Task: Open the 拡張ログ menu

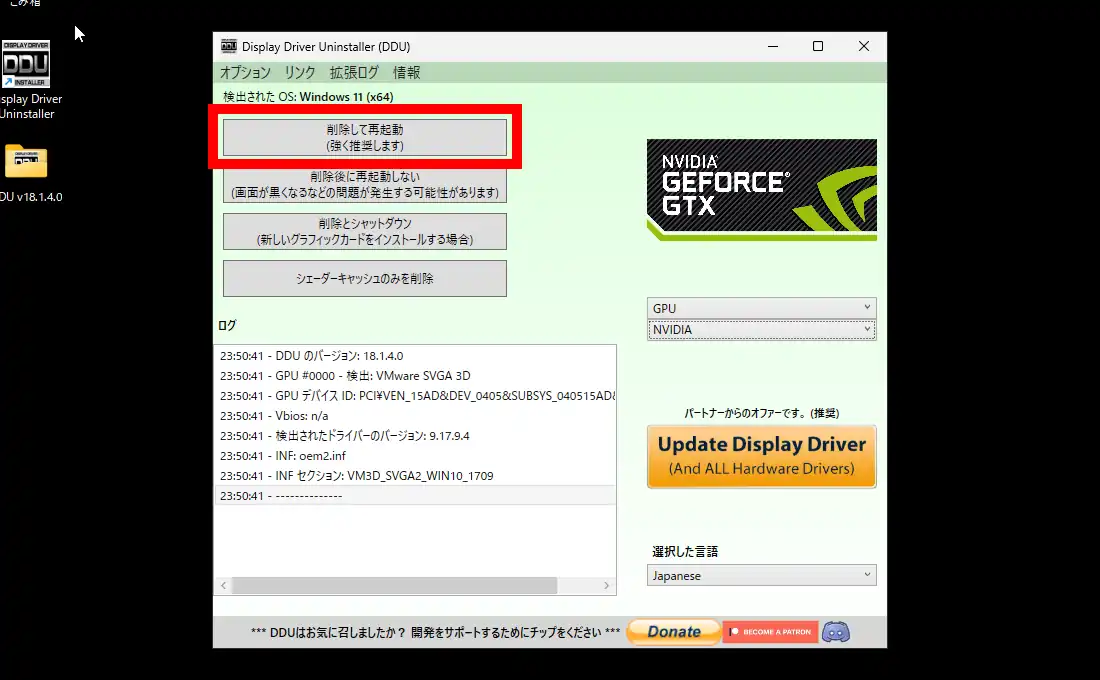Action: coord(354,72)
